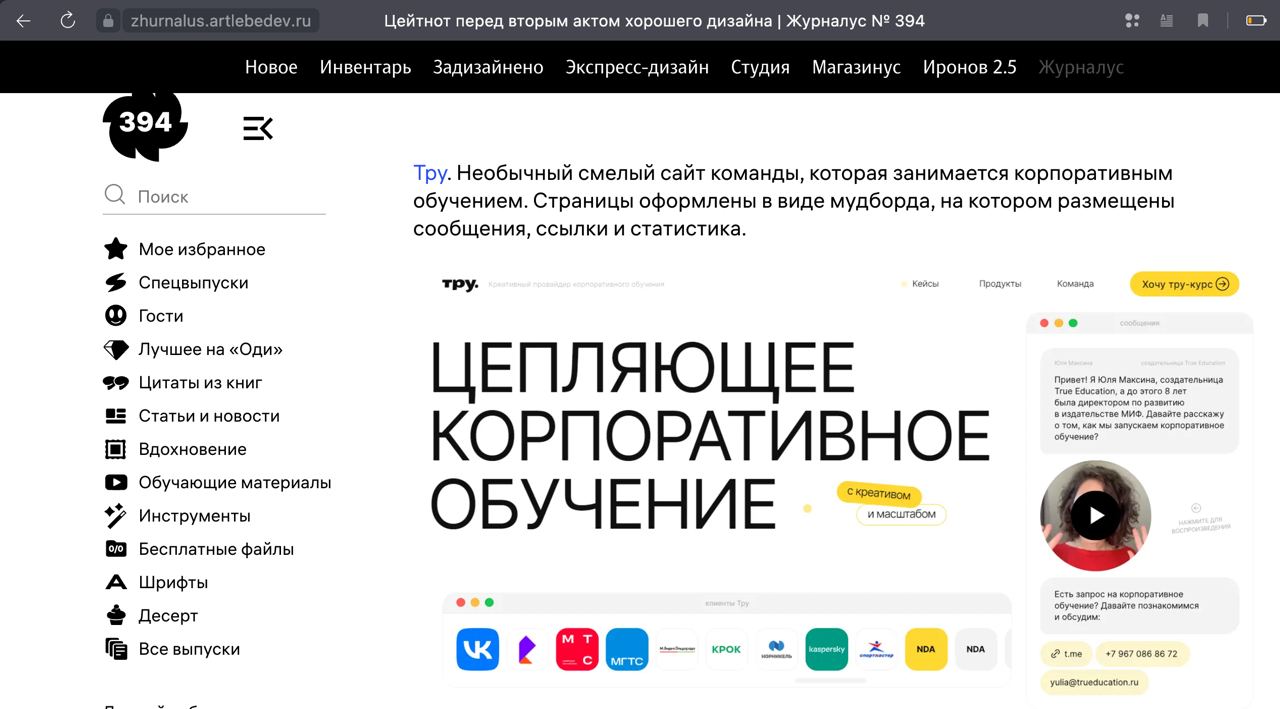1280x709 pixels.
Task: Click the frame icon beside Вдохновение
Action: pos(116,449)
